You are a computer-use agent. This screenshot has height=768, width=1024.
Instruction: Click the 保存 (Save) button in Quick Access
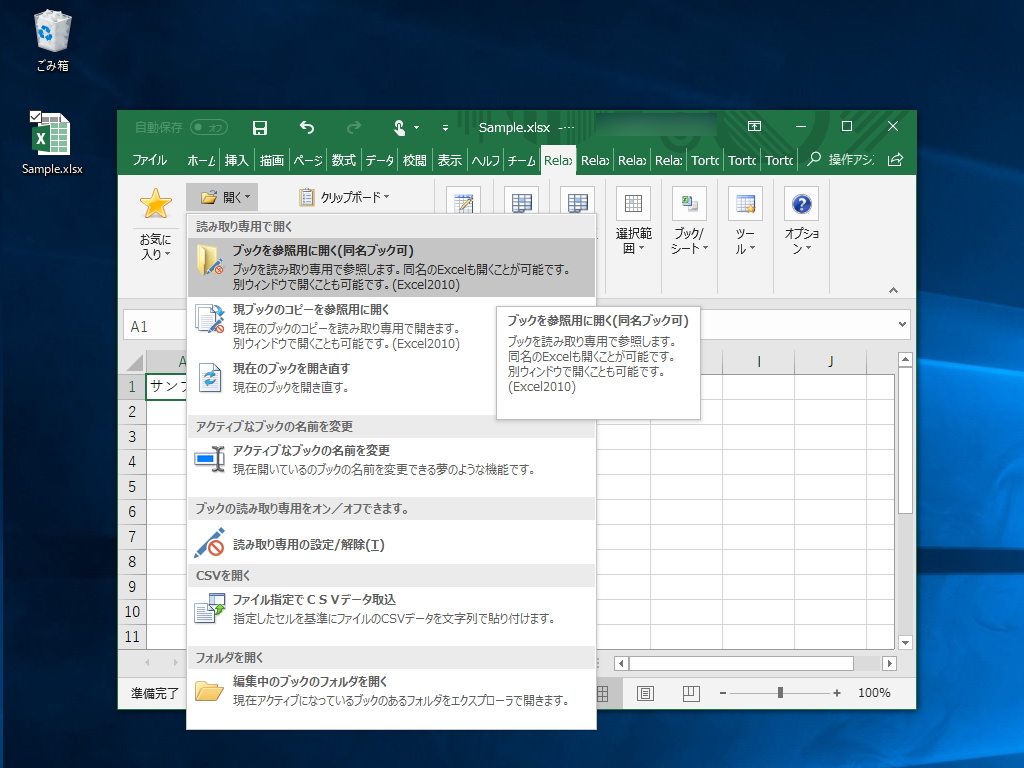[x=259, y=127]
